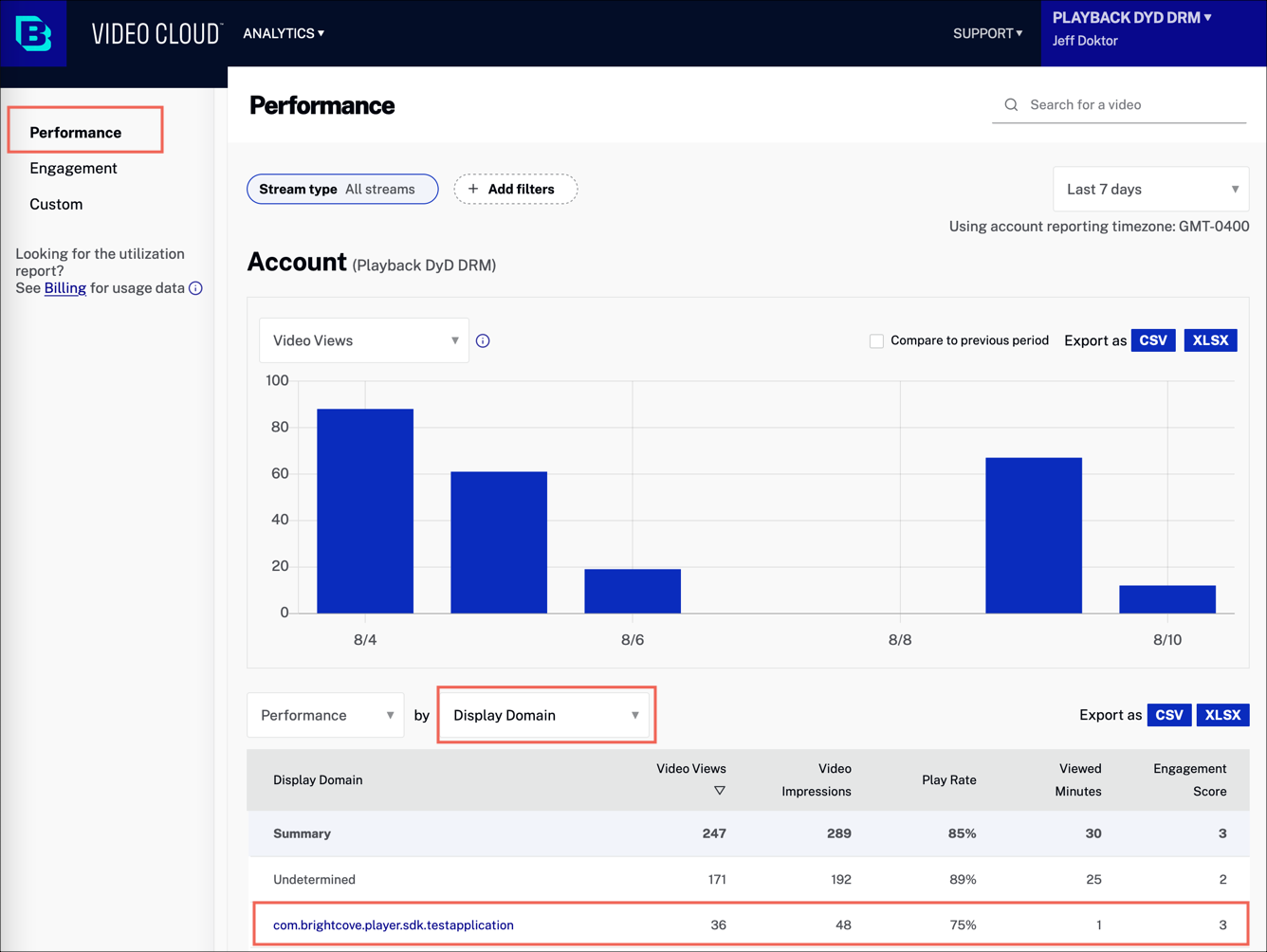Export the table as XLSX
Viewport: 1267px width, 952px height.
click(1222, 715)
